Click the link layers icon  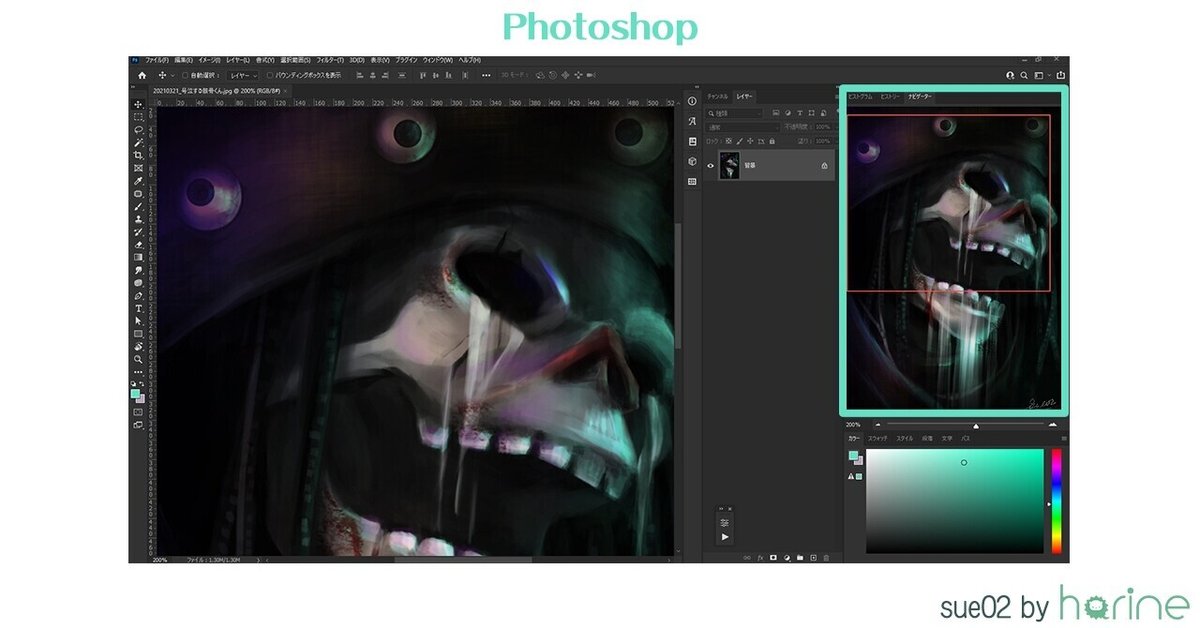(x=746, y=557)
